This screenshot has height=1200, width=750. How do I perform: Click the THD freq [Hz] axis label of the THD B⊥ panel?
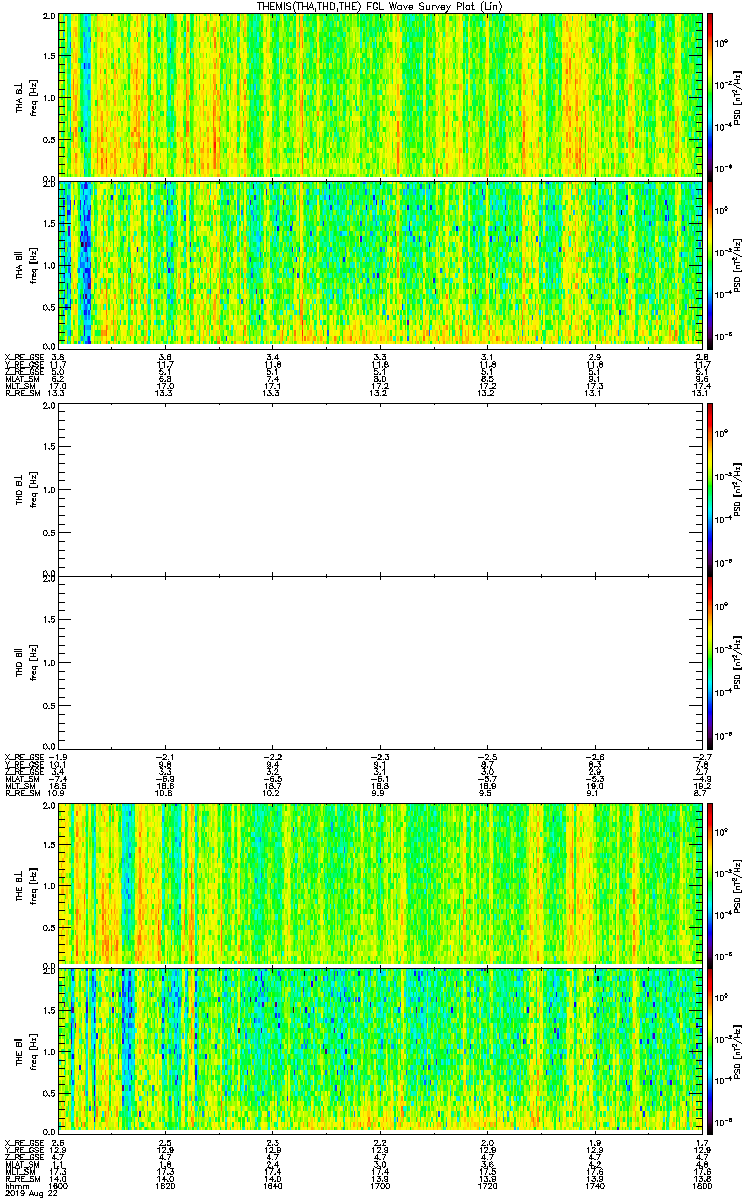point(32,489)
